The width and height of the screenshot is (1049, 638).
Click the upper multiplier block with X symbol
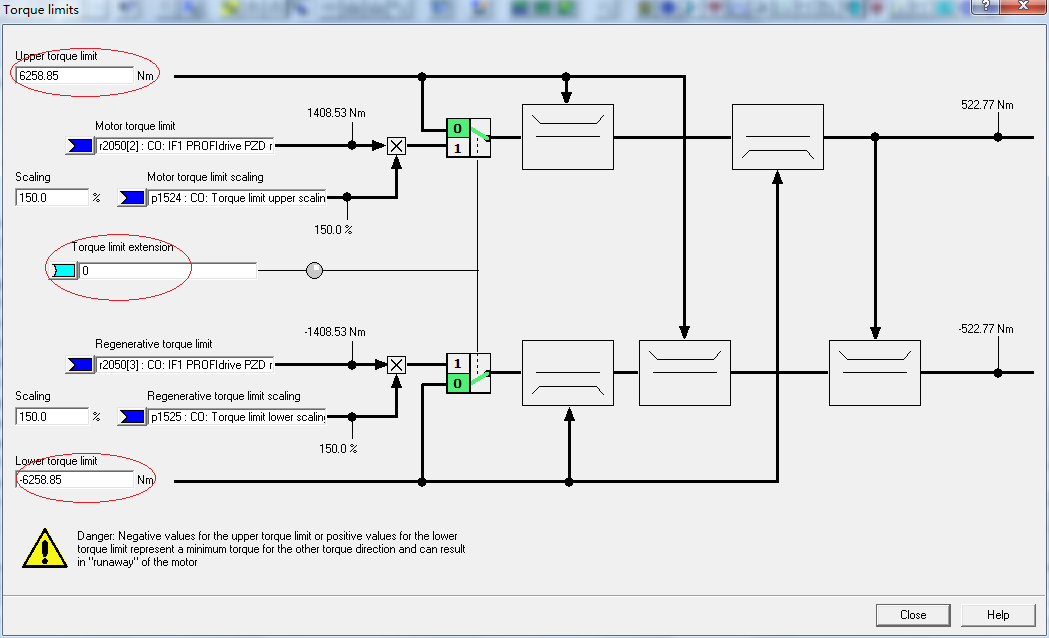tap(397, 145)
